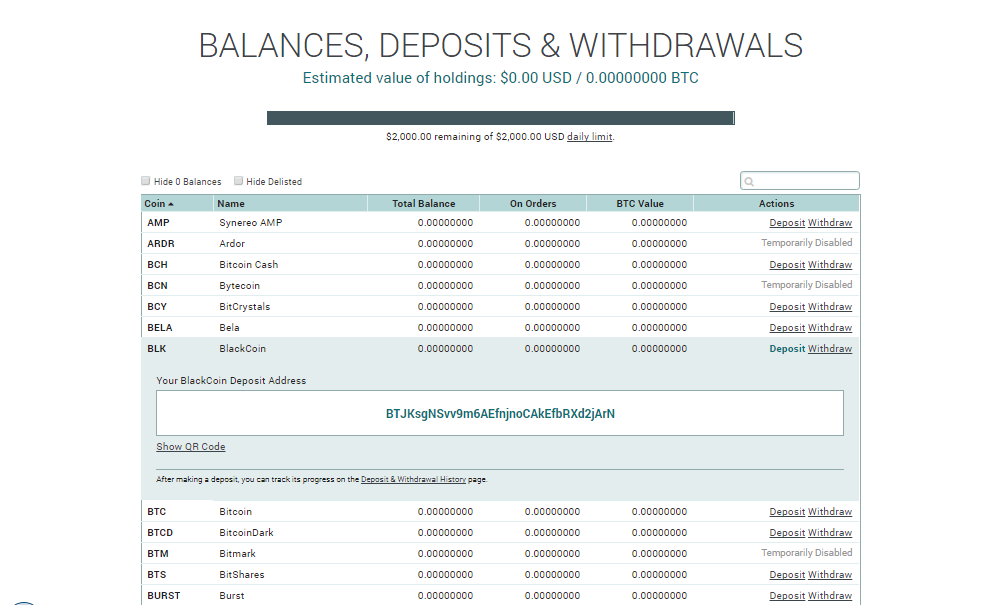
Task: Click Withdraw for Burst
Action: tap(830, 596)
